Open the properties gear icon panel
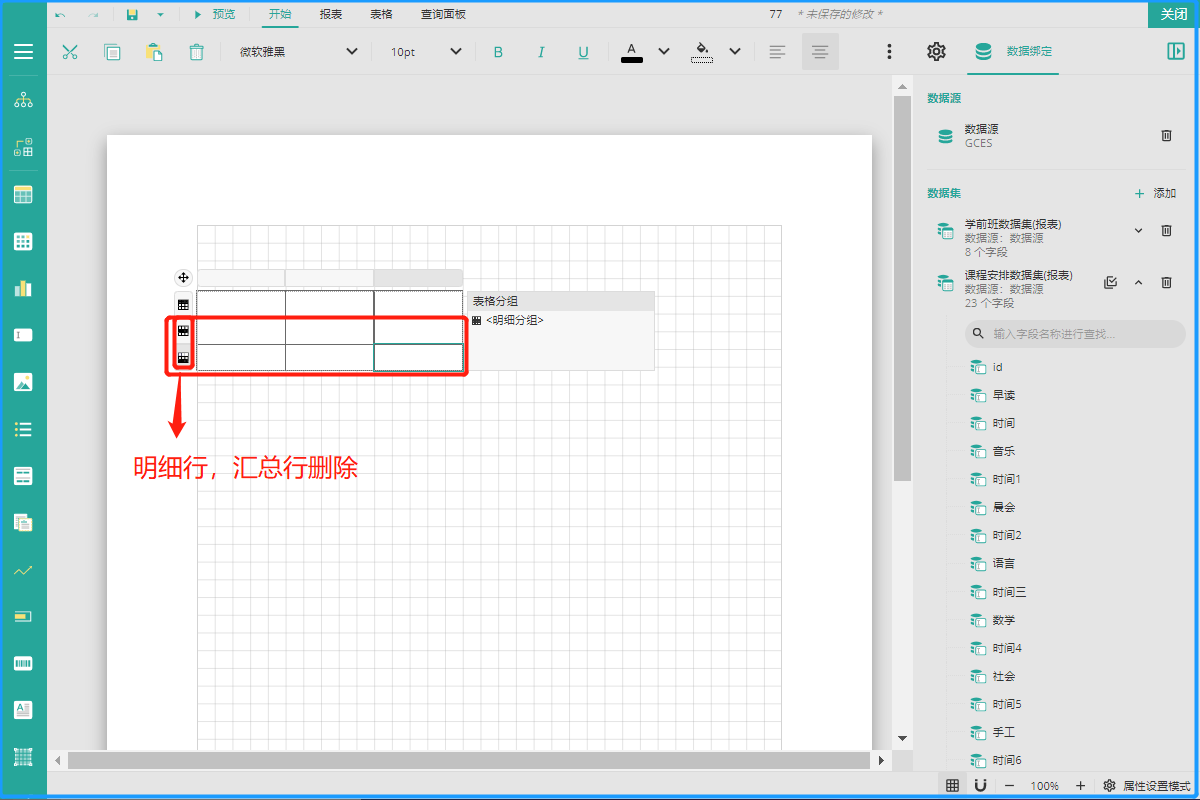1200x800 pixels. [936, 52]
